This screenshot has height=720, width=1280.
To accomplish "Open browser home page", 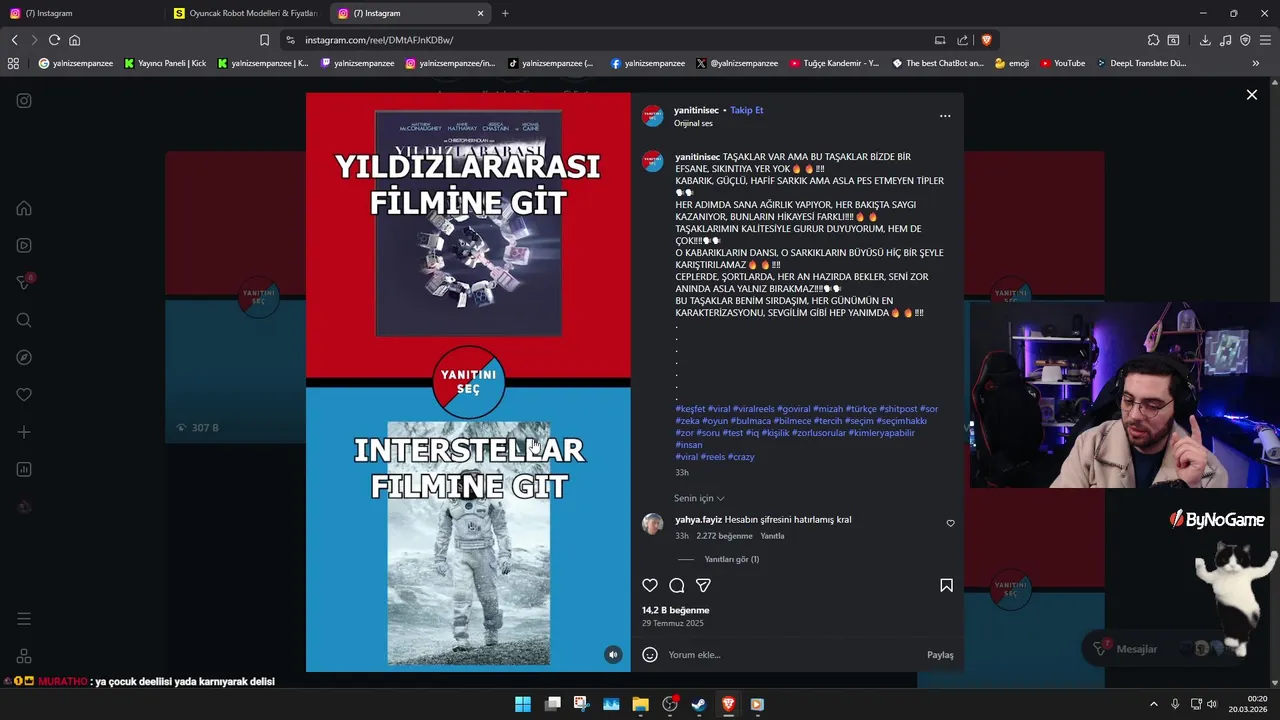I will (x=74, y=40).
